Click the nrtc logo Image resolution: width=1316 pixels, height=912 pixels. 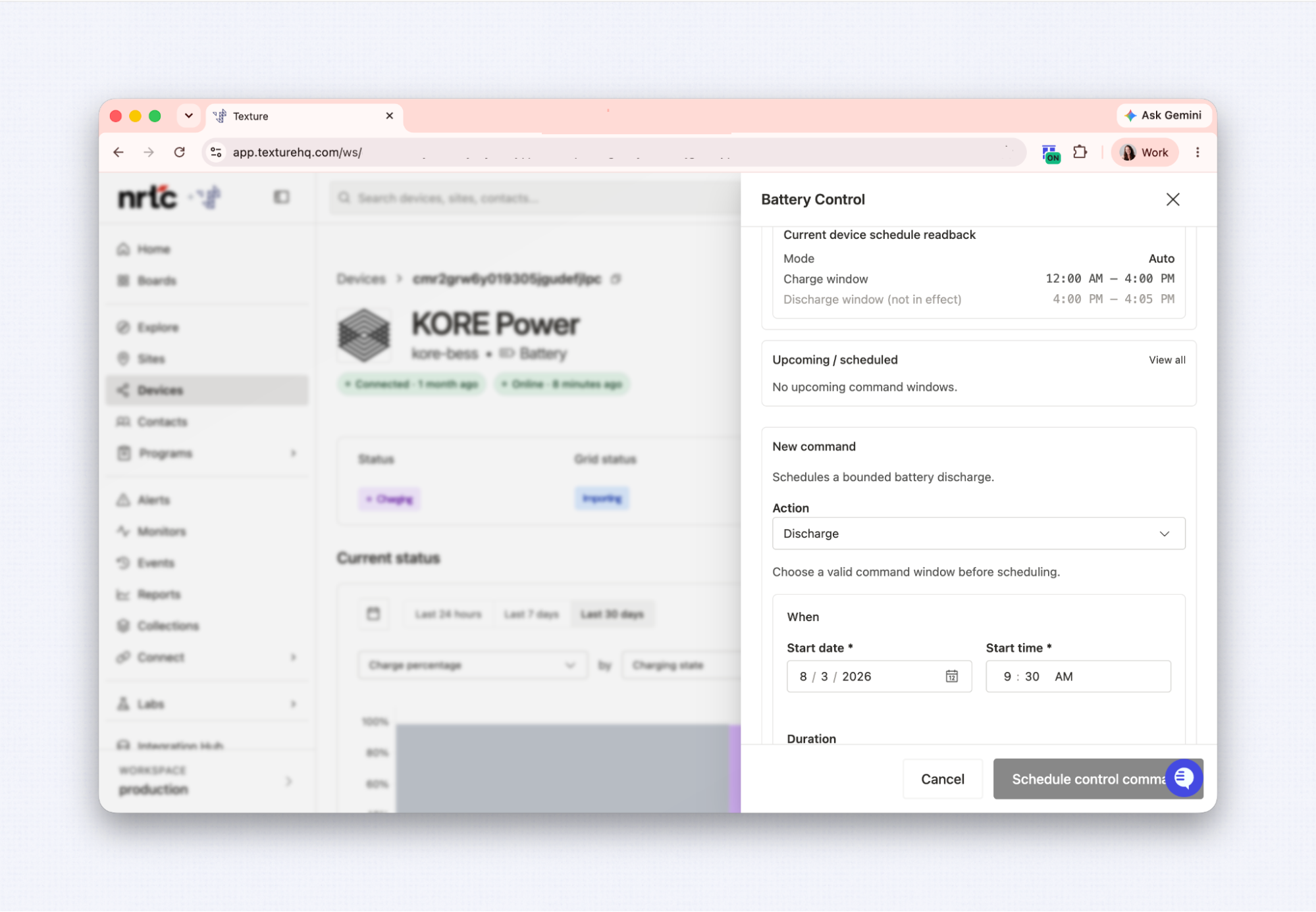click(x=147, y=197)
